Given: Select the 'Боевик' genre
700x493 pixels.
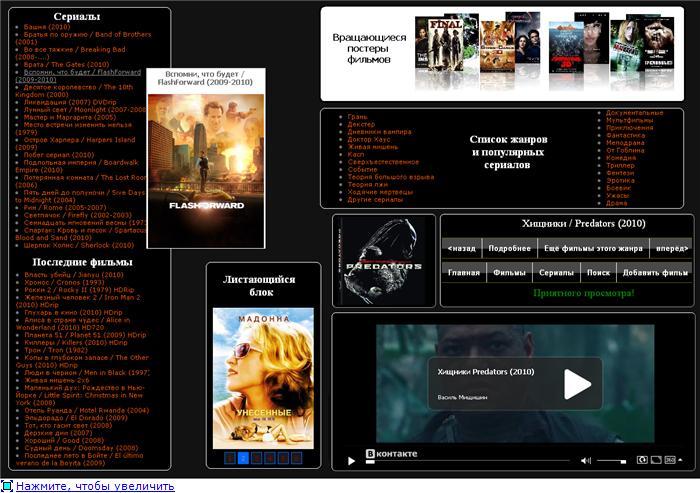Looking at the screenshot, I should [x=618, y=188].
